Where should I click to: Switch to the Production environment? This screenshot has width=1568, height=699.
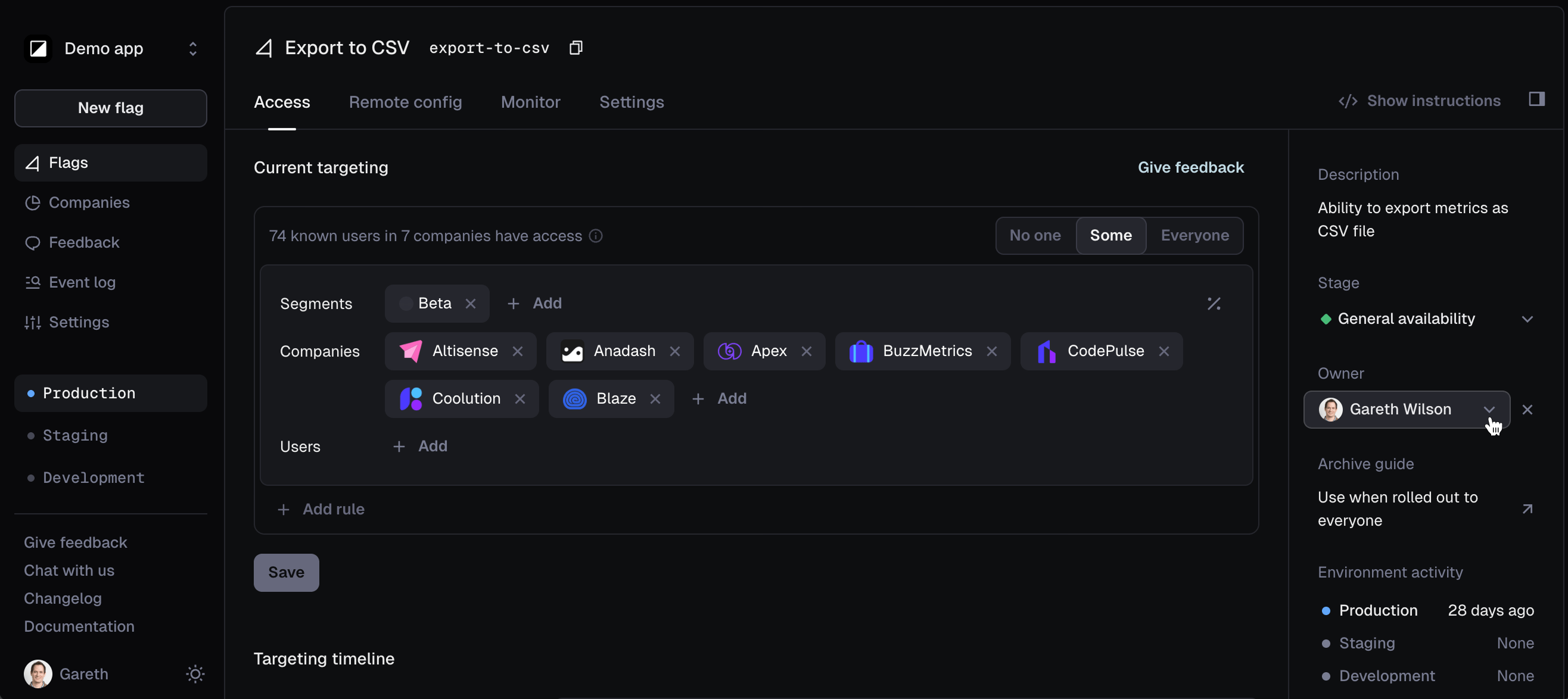click(110, 393)
